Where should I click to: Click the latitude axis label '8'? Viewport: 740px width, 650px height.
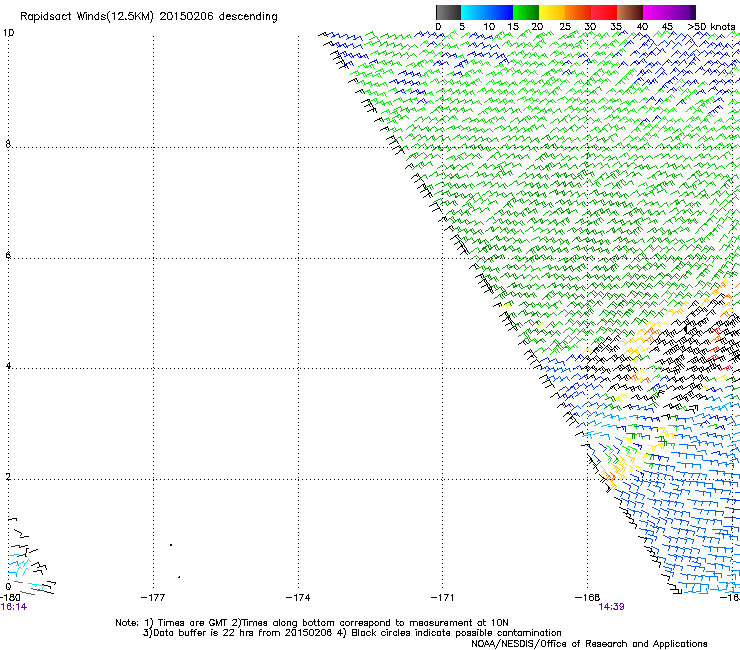click(x=8, y=144)
